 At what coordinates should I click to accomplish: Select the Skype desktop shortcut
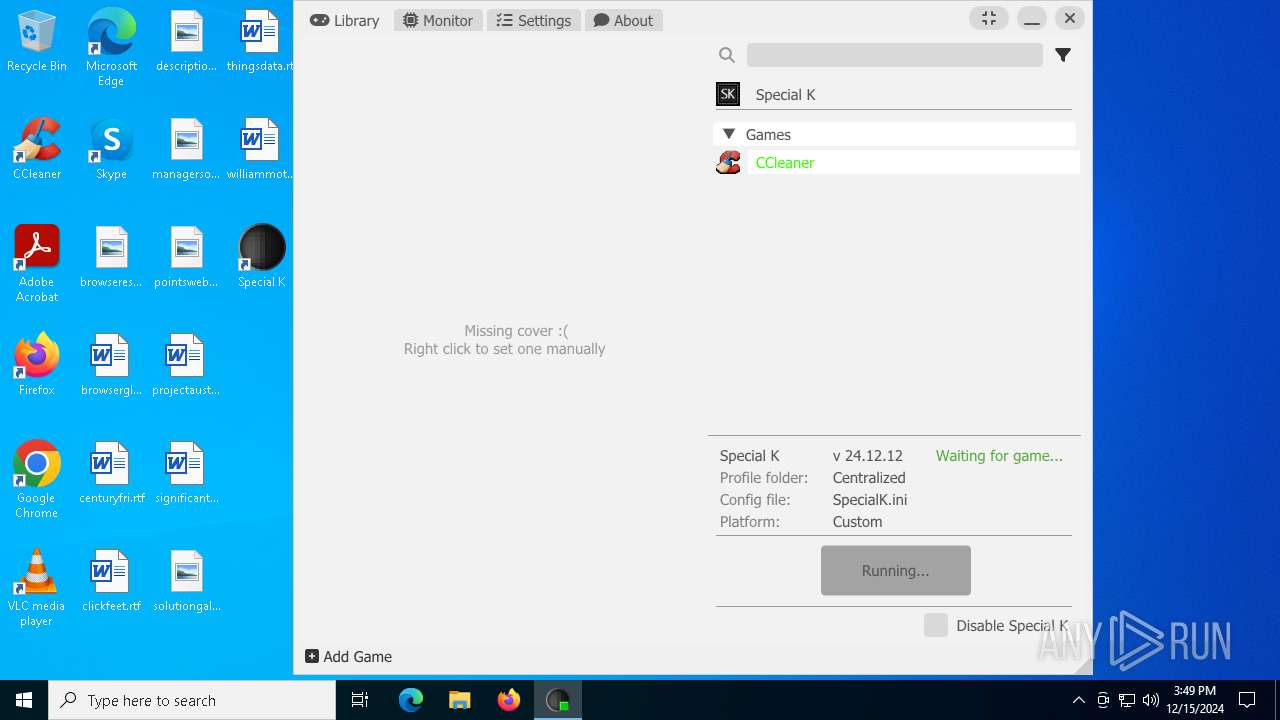111,150
